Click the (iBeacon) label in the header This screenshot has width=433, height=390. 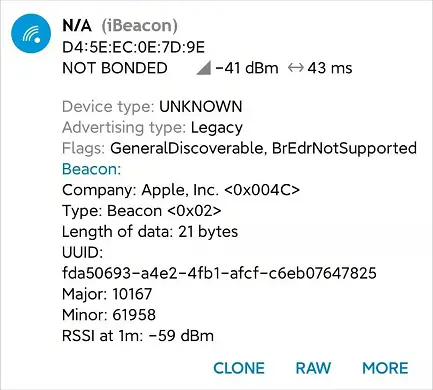[x=139, y=26]
